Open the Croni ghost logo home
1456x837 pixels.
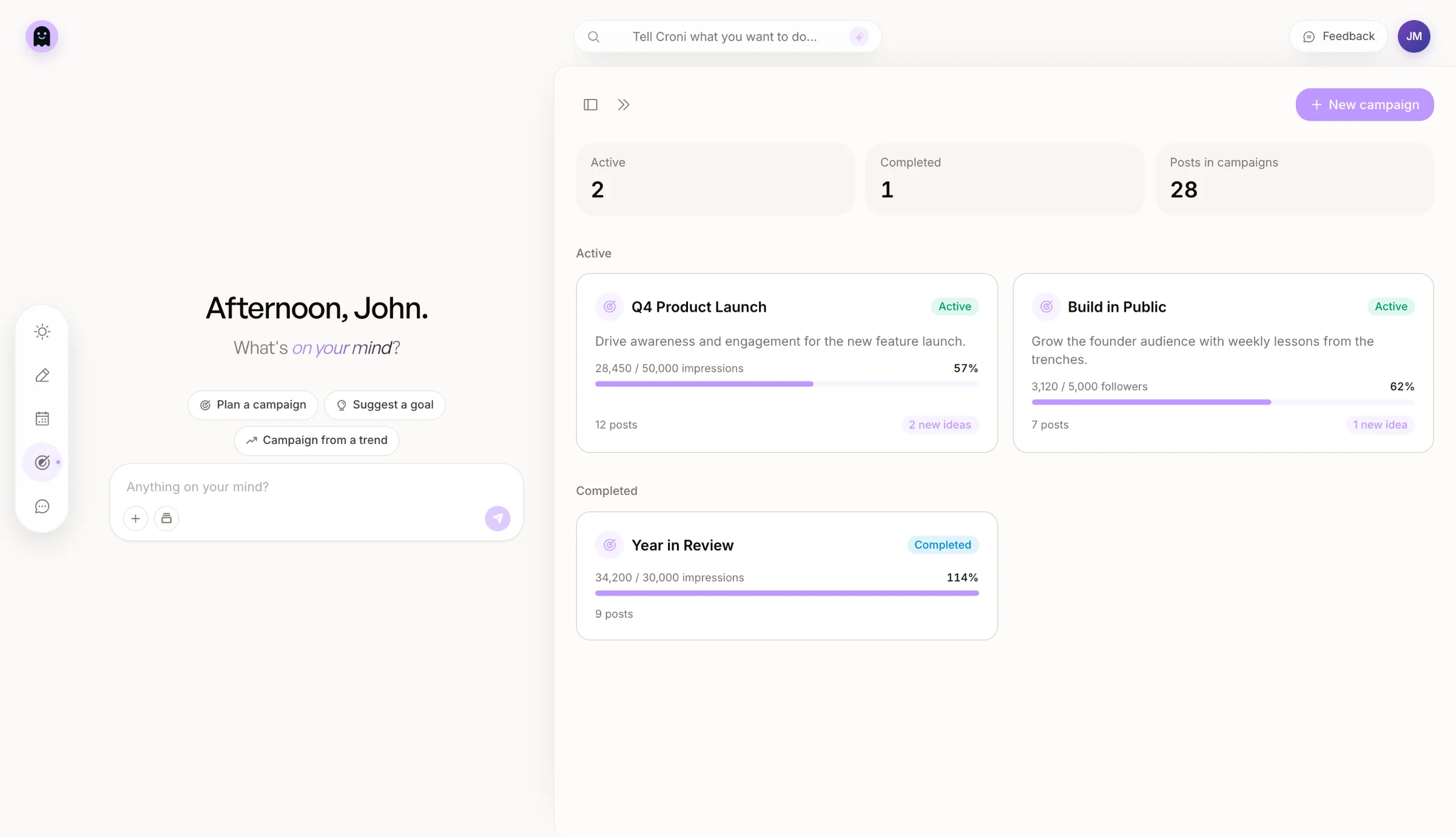[x=42, y=36]
